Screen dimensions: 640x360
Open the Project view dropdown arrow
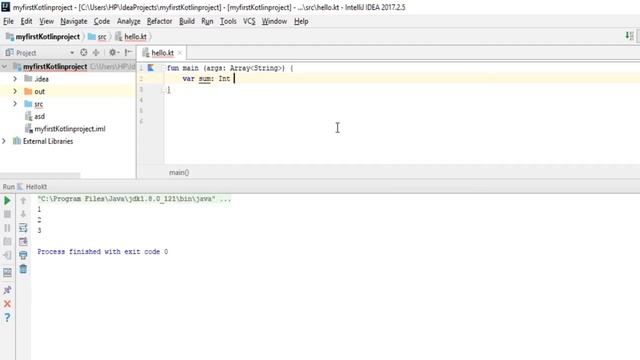click(72, 53)
